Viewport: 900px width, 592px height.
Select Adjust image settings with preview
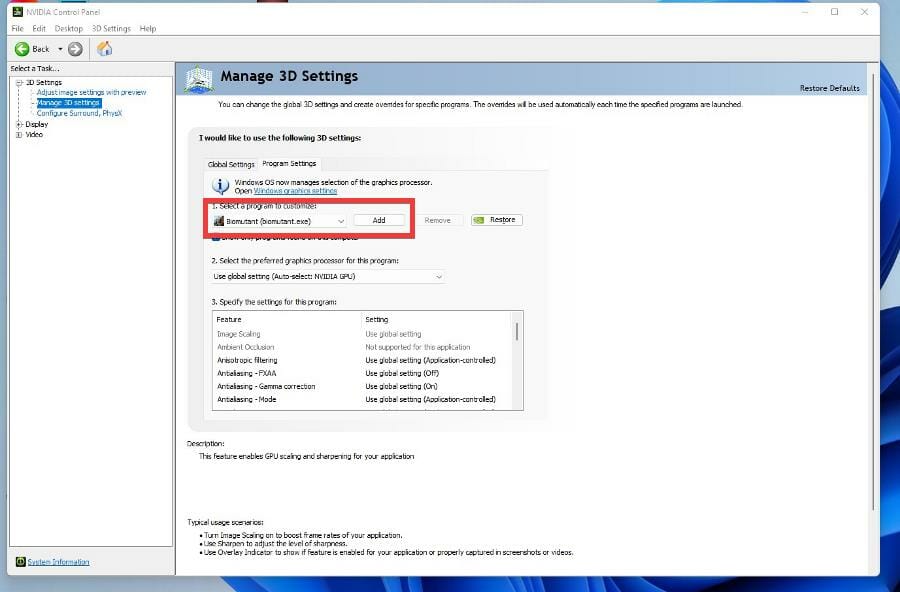point(91,92)
